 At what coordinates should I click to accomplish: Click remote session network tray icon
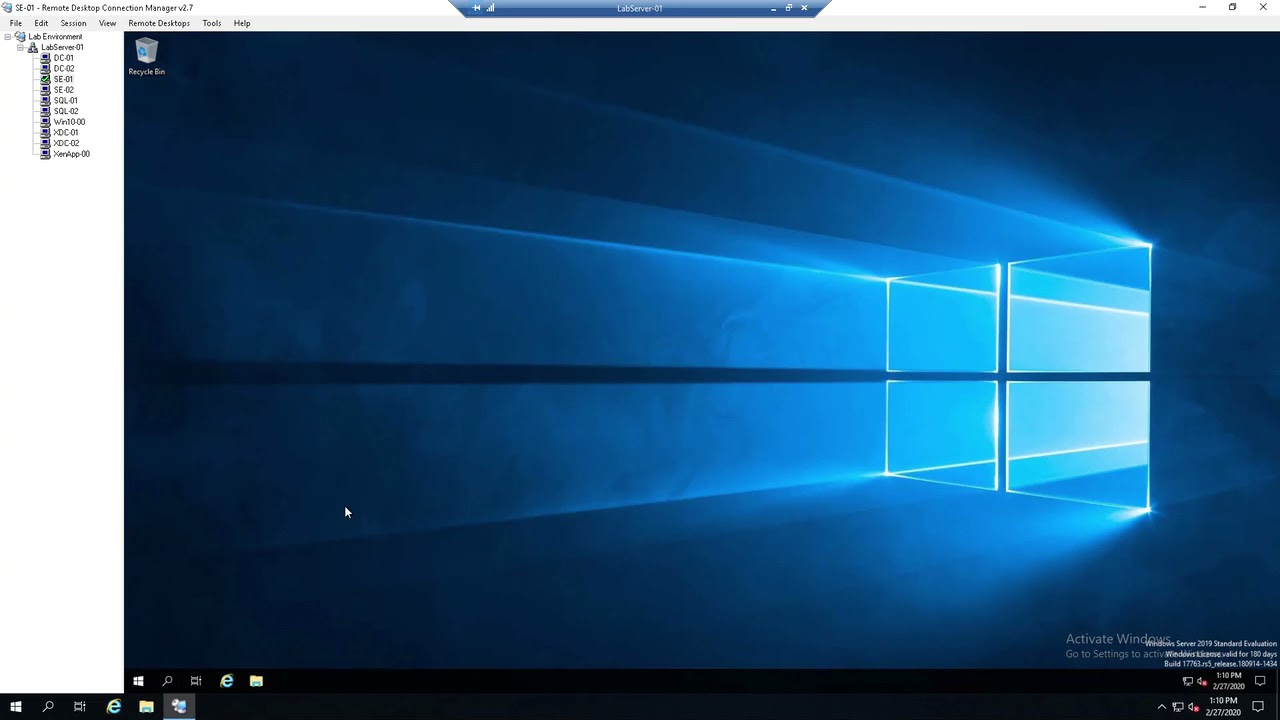click(1187, 681)
